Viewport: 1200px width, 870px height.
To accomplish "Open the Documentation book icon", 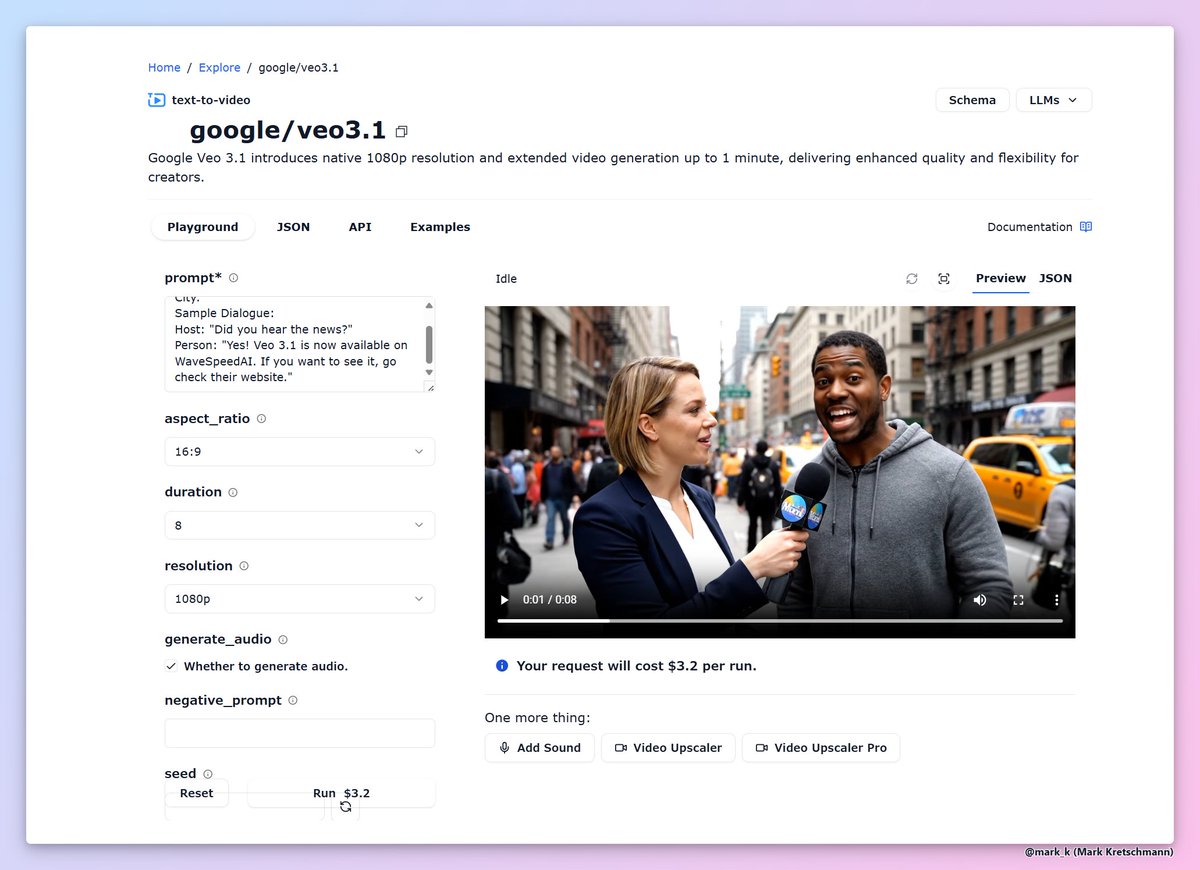I will [x=1086, y=227].
